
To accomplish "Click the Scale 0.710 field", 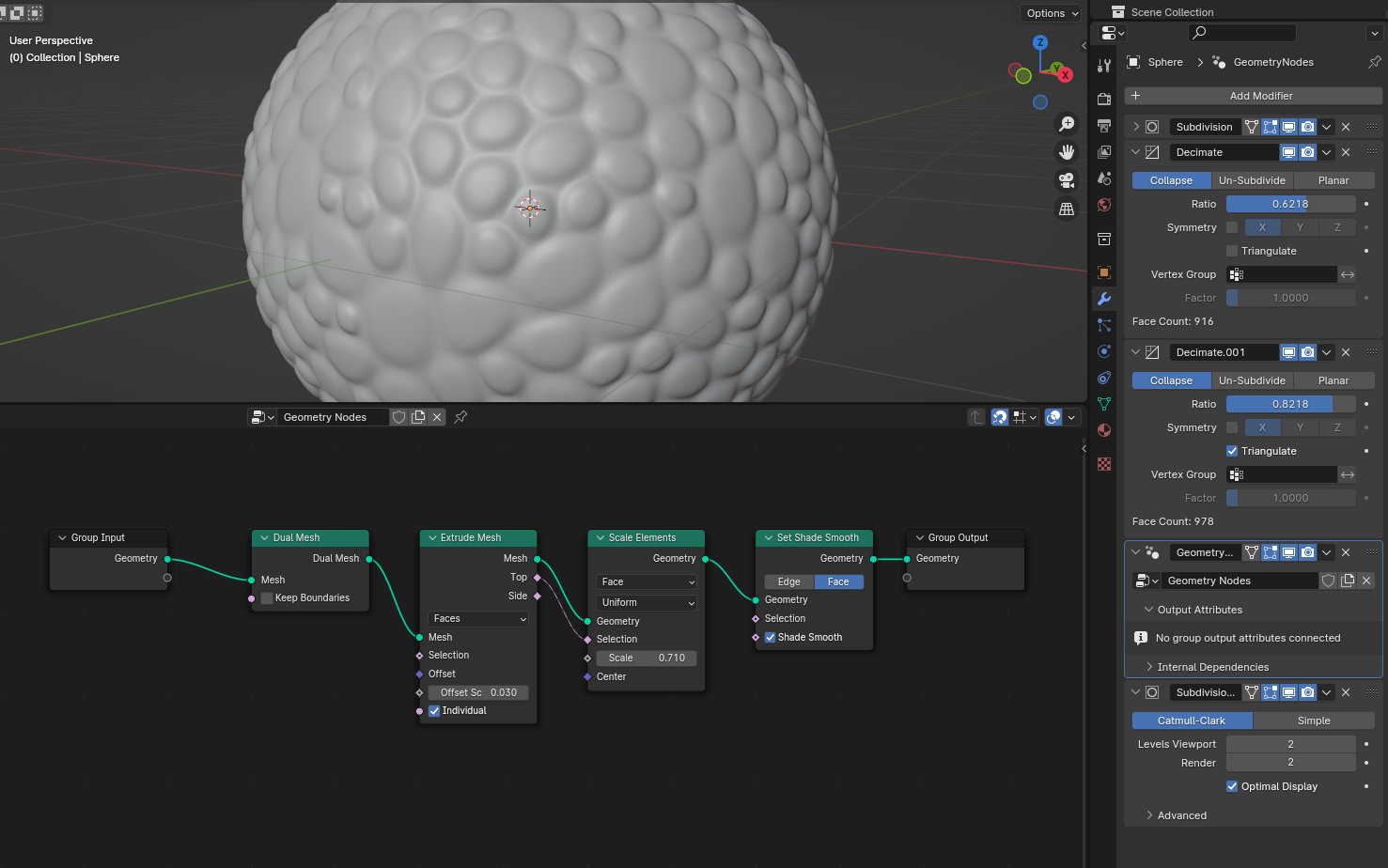I will coord(647,659).
